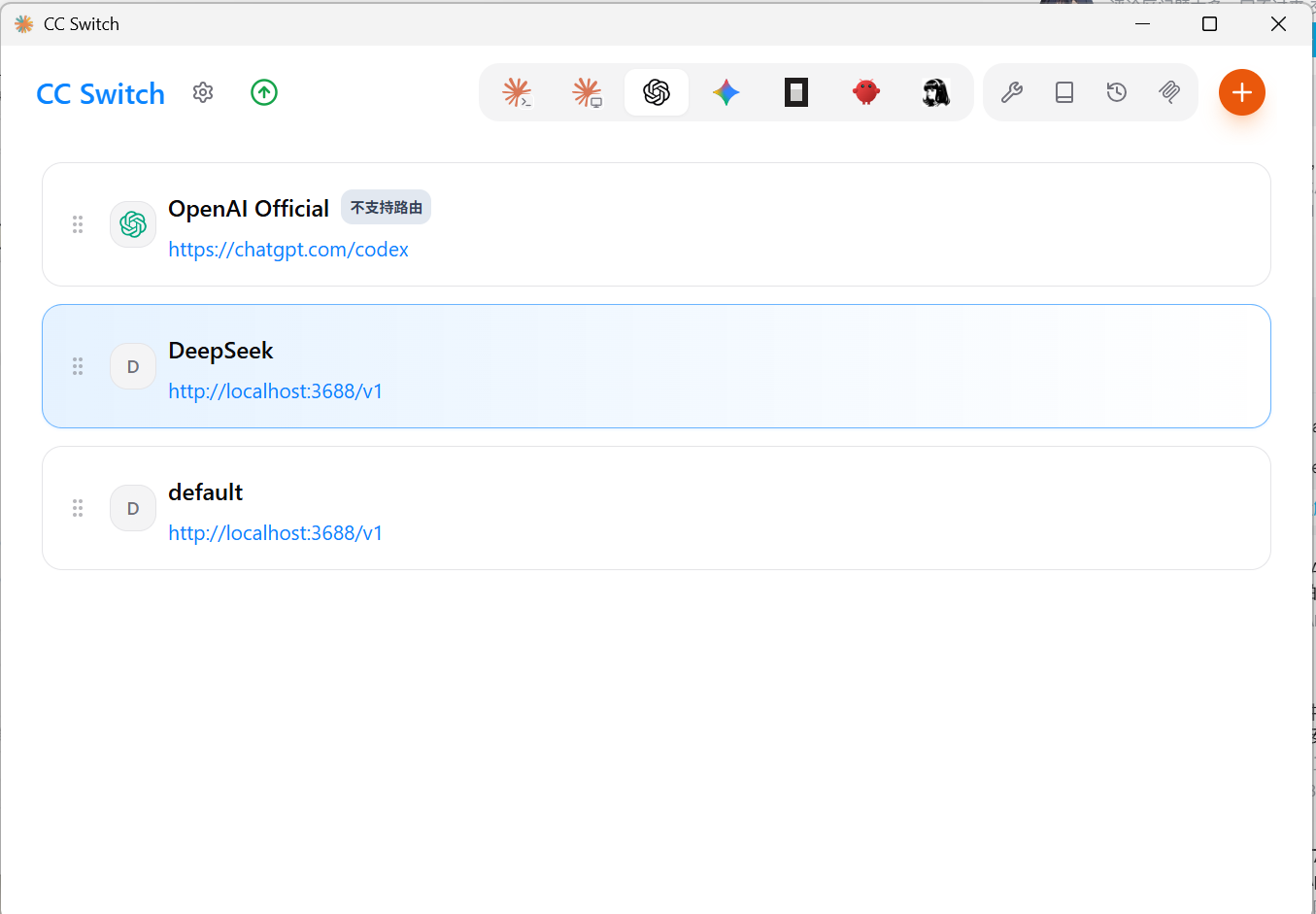
Task: Click the CC Switch icon in title bar
Action: pos(23,23)
